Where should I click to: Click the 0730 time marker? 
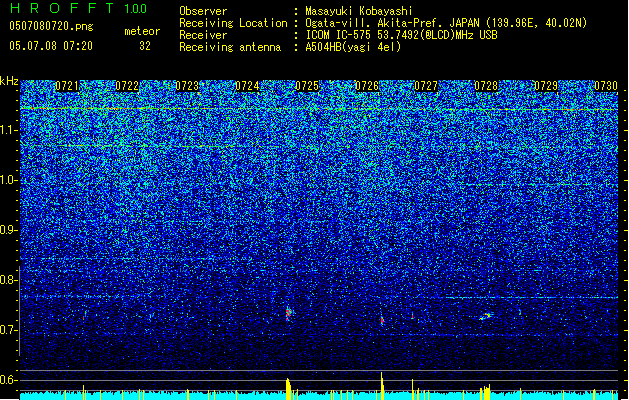(606, 86)
